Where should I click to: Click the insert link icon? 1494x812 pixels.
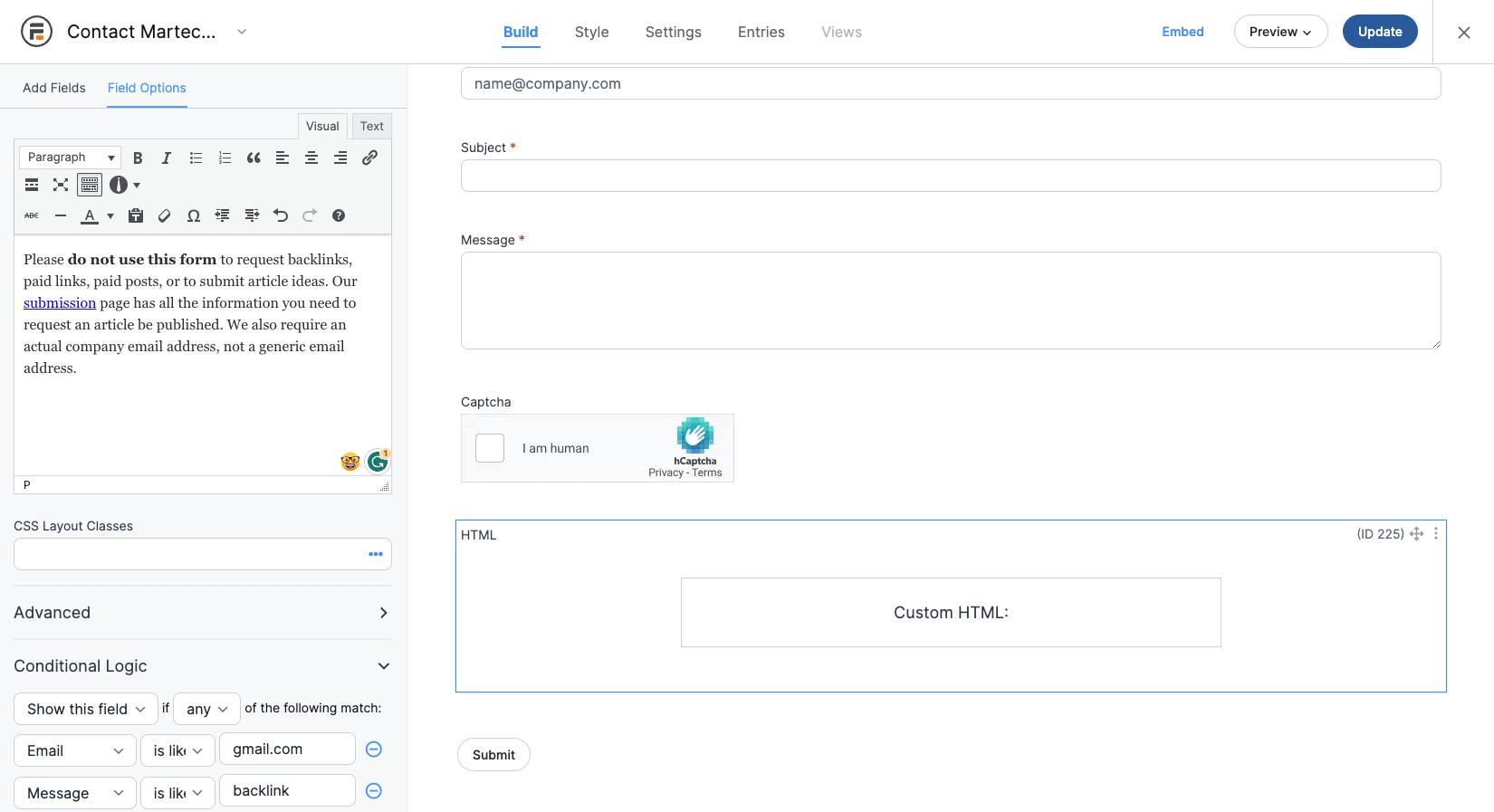[x=369, y=158]
